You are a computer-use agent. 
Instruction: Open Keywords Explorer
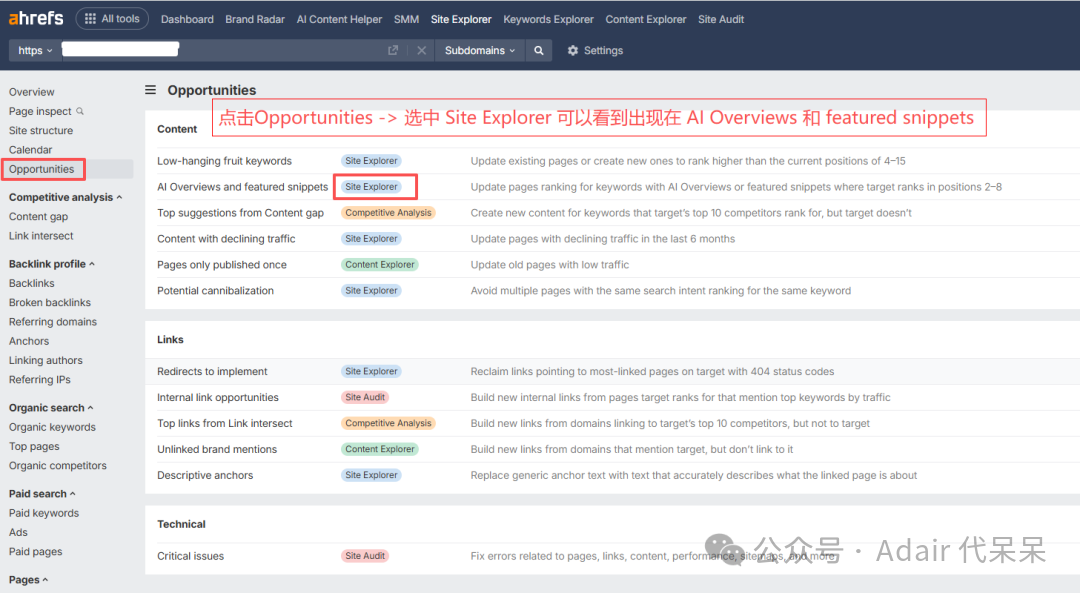pyautogui.click(x=548, y=19)
